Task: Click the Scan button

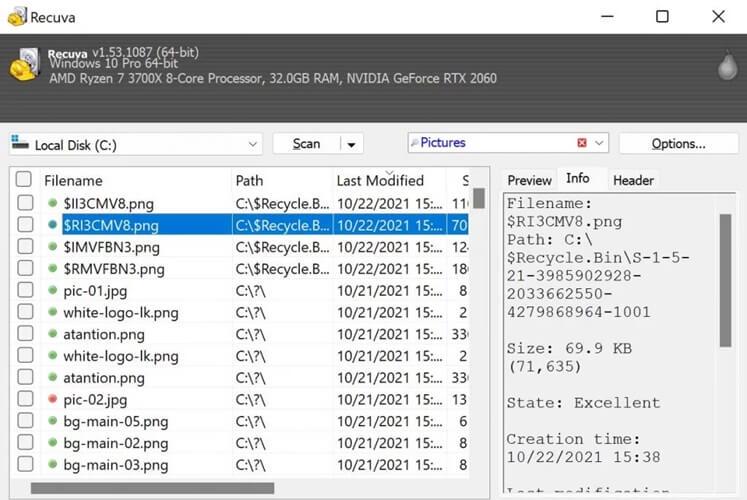Action: click(x=306, y=144)
